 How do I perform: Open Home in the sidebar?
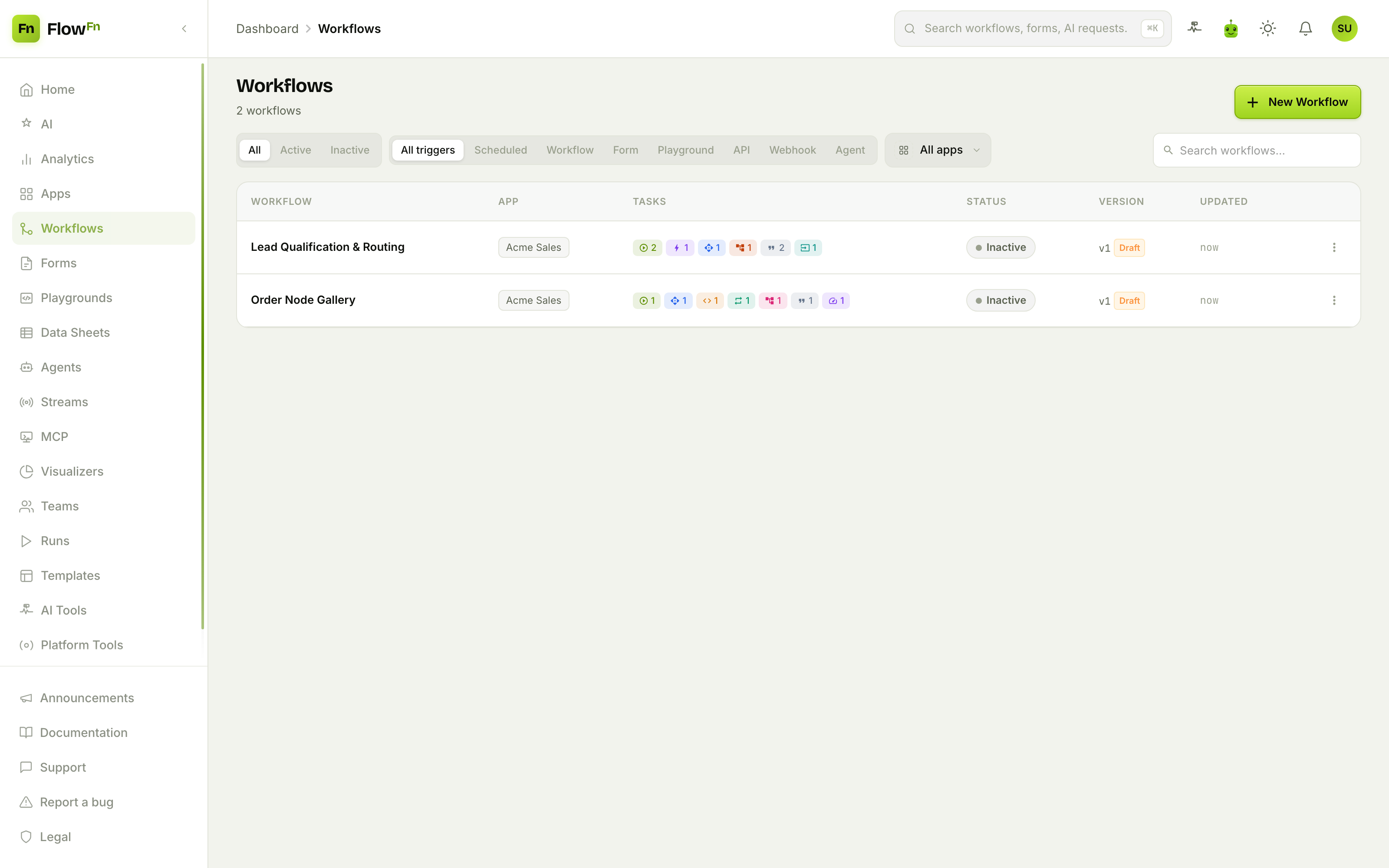click(x=103, y=89)
